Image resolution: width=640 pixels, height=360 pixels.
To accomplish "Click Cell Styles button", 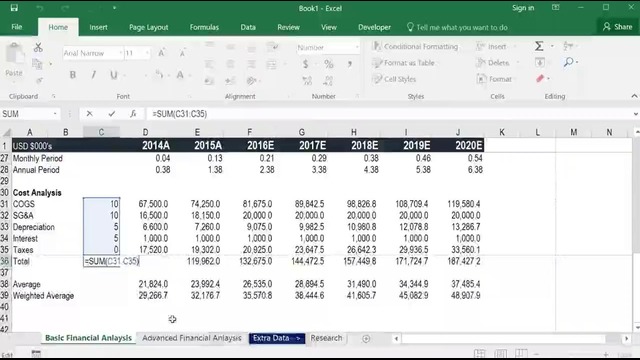I will 394,79.
